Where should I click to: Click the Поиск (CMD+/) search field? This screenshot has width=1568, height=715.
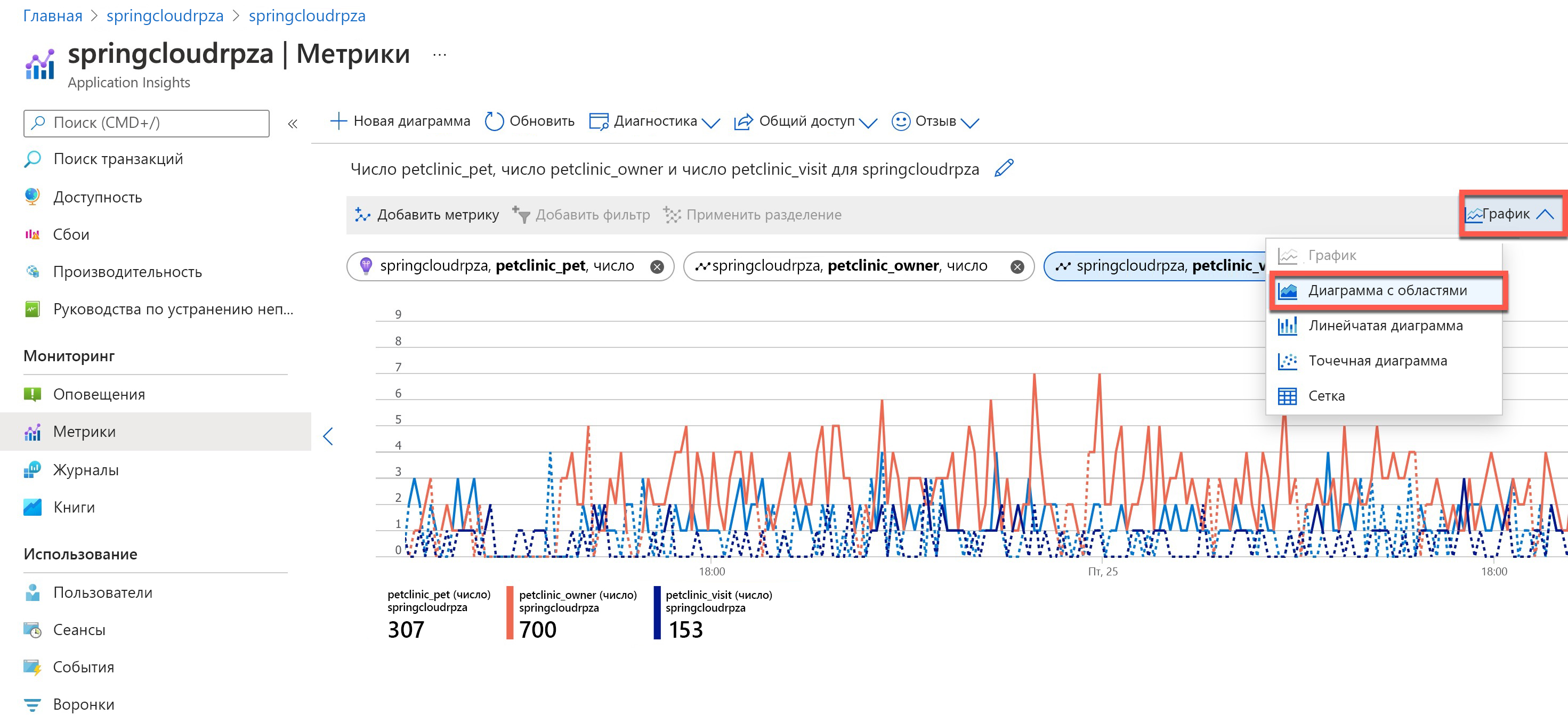pyautogui.click(x=146, y=124)
